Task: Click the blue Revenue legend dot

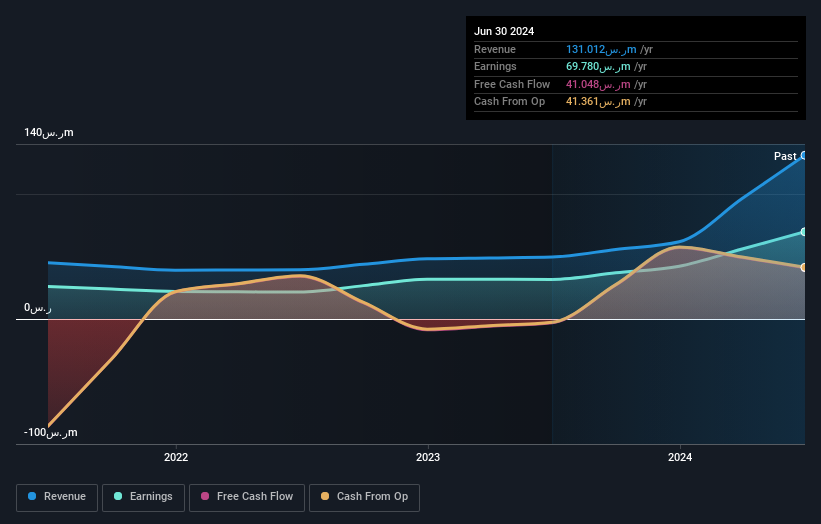Action: point(32,496)
